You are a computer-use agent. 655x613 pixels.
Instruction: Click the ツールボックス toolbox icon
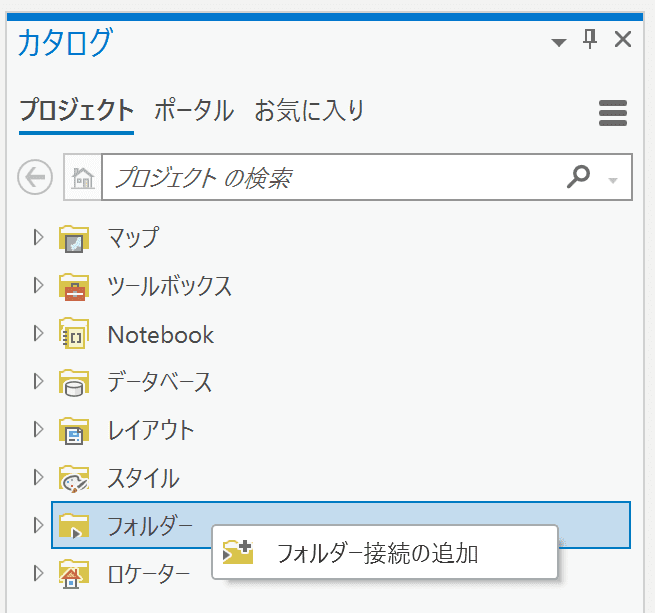[x=74, y=287]
